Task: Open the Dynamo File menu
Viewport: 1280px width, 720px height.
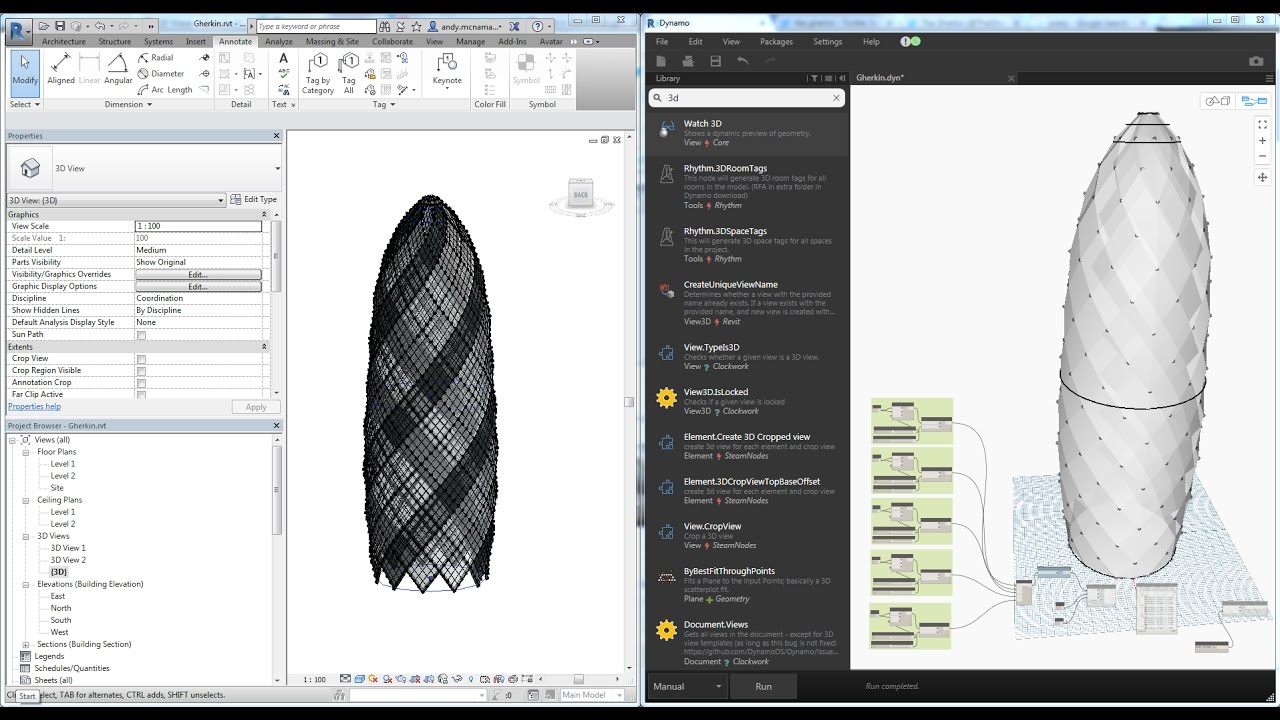Action: tap(662, 42)
